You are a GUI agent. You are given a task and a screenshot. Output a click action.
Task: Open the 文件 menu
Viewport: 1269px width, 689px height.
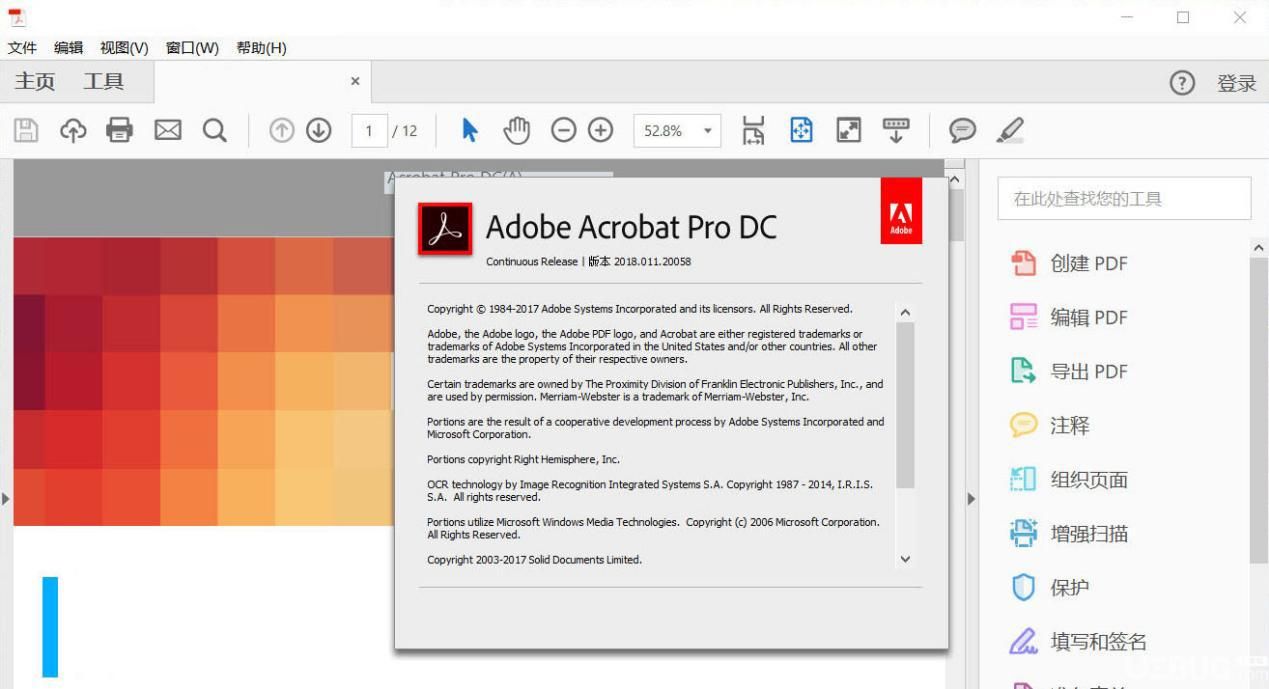[x=22, y=47]
